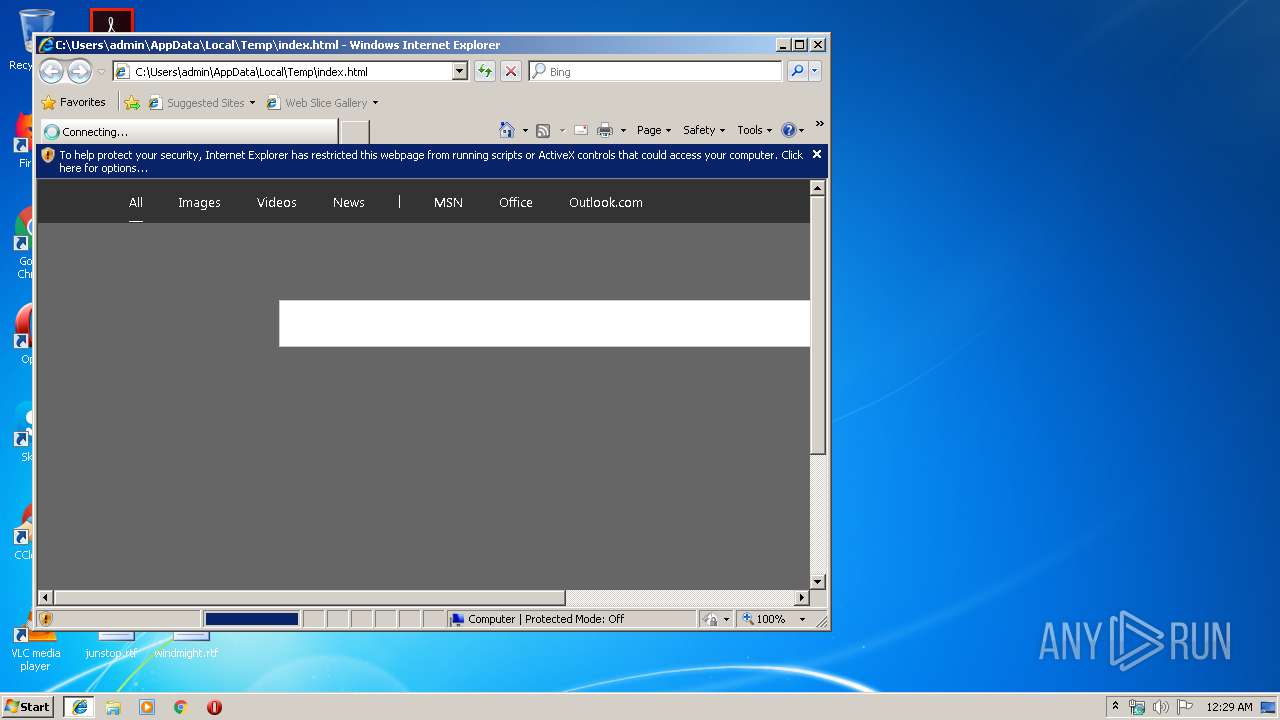Click the Start button
The height and width of the screenshot is (720, 1280).
28,706
